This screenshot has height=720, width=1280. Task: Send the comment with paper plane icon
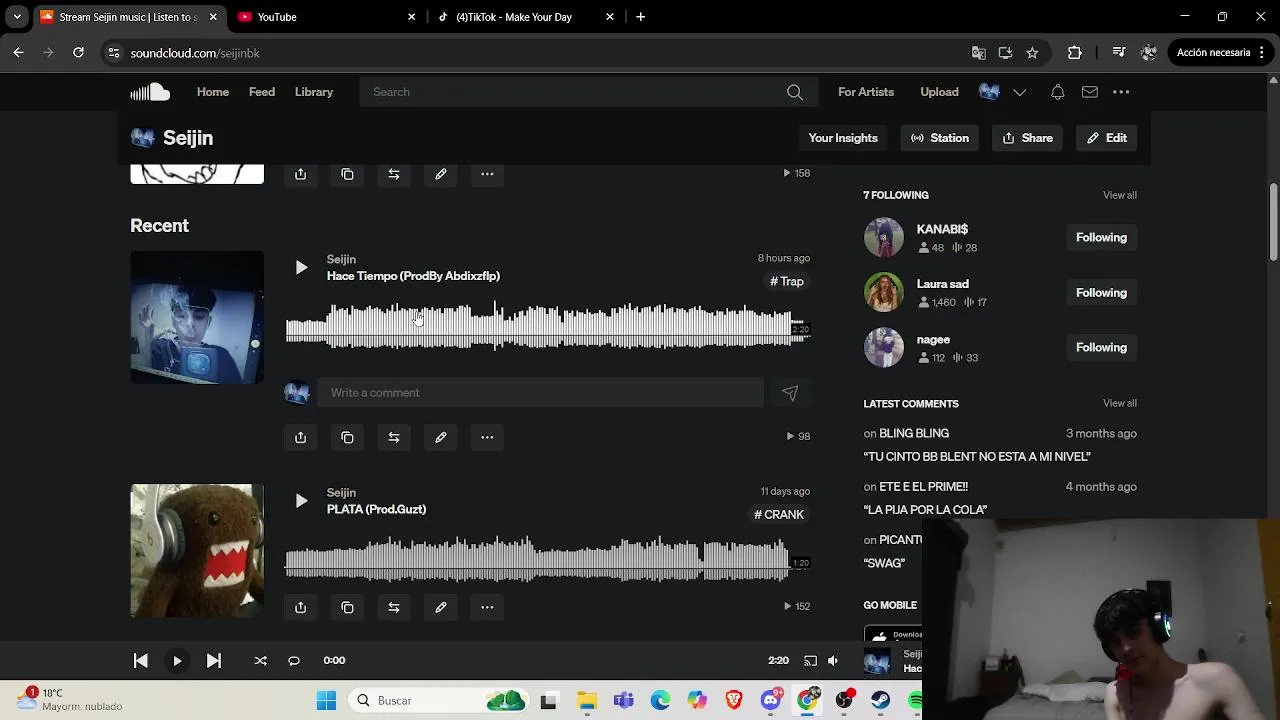pyautogui.click(x=790, y=393)
